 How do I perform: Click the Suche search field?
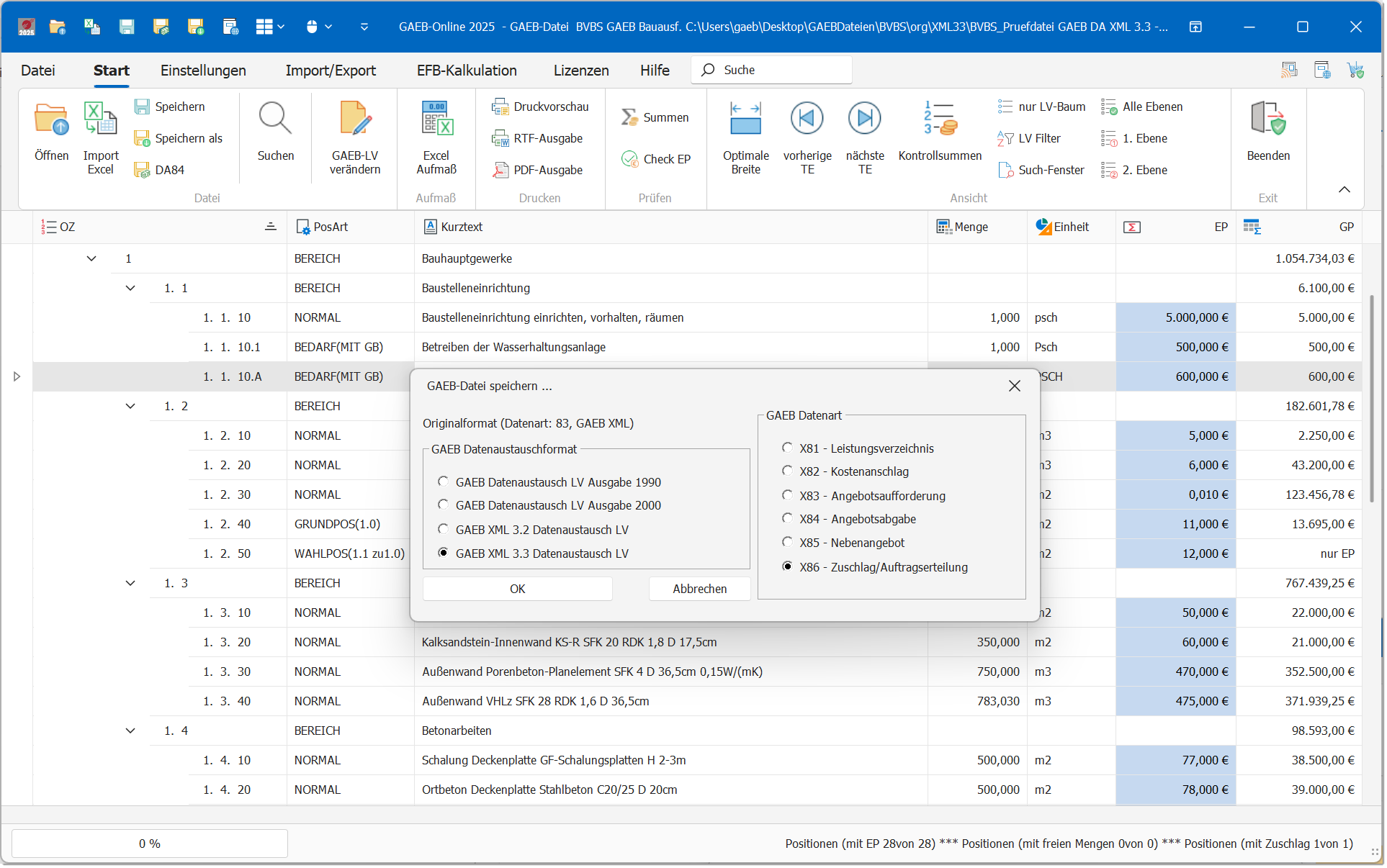[781, 70]
